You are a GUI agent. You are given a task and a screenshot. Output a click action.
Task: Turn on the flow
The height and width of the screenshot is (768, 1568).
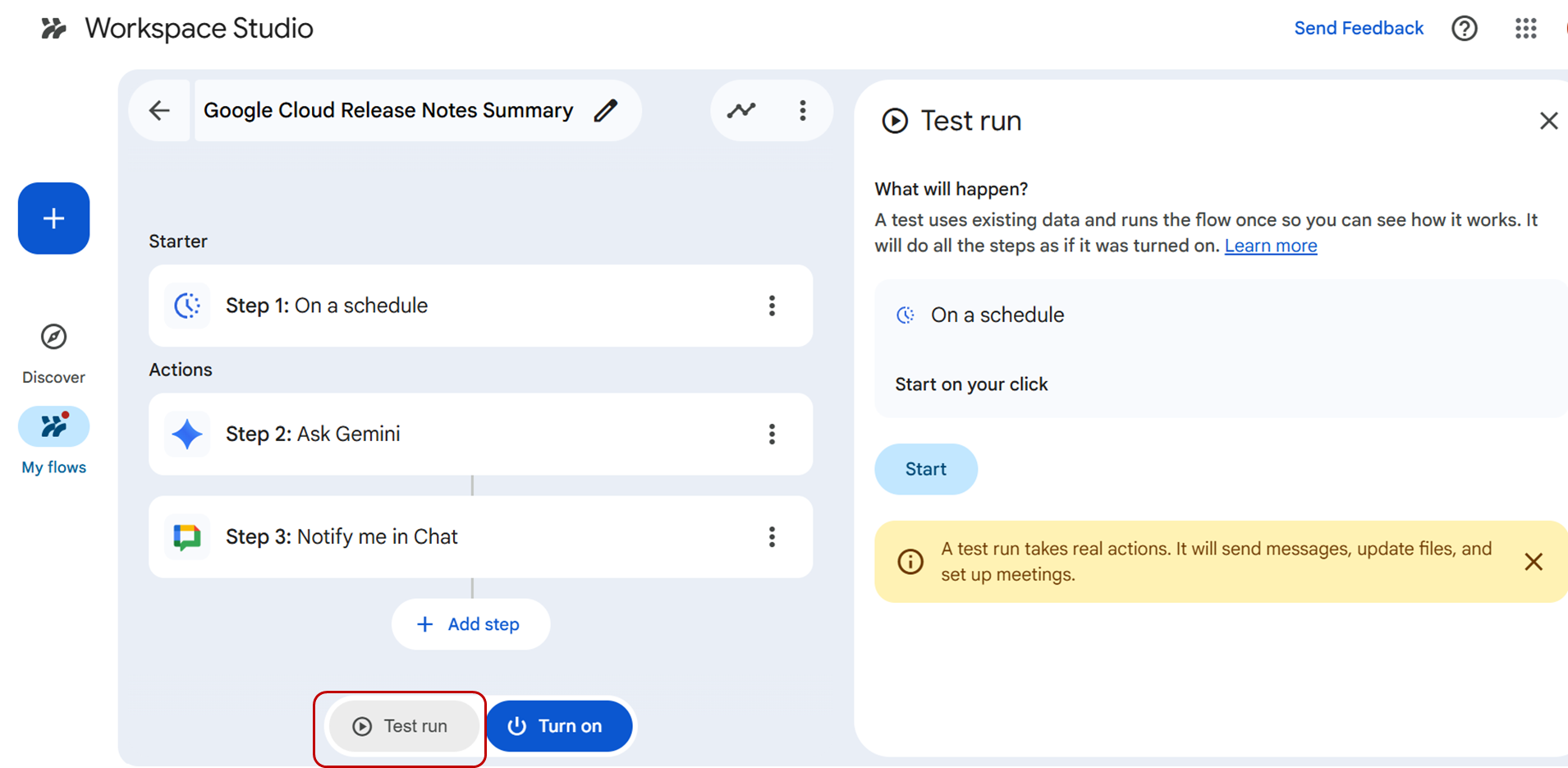click(x=559, y=726)
